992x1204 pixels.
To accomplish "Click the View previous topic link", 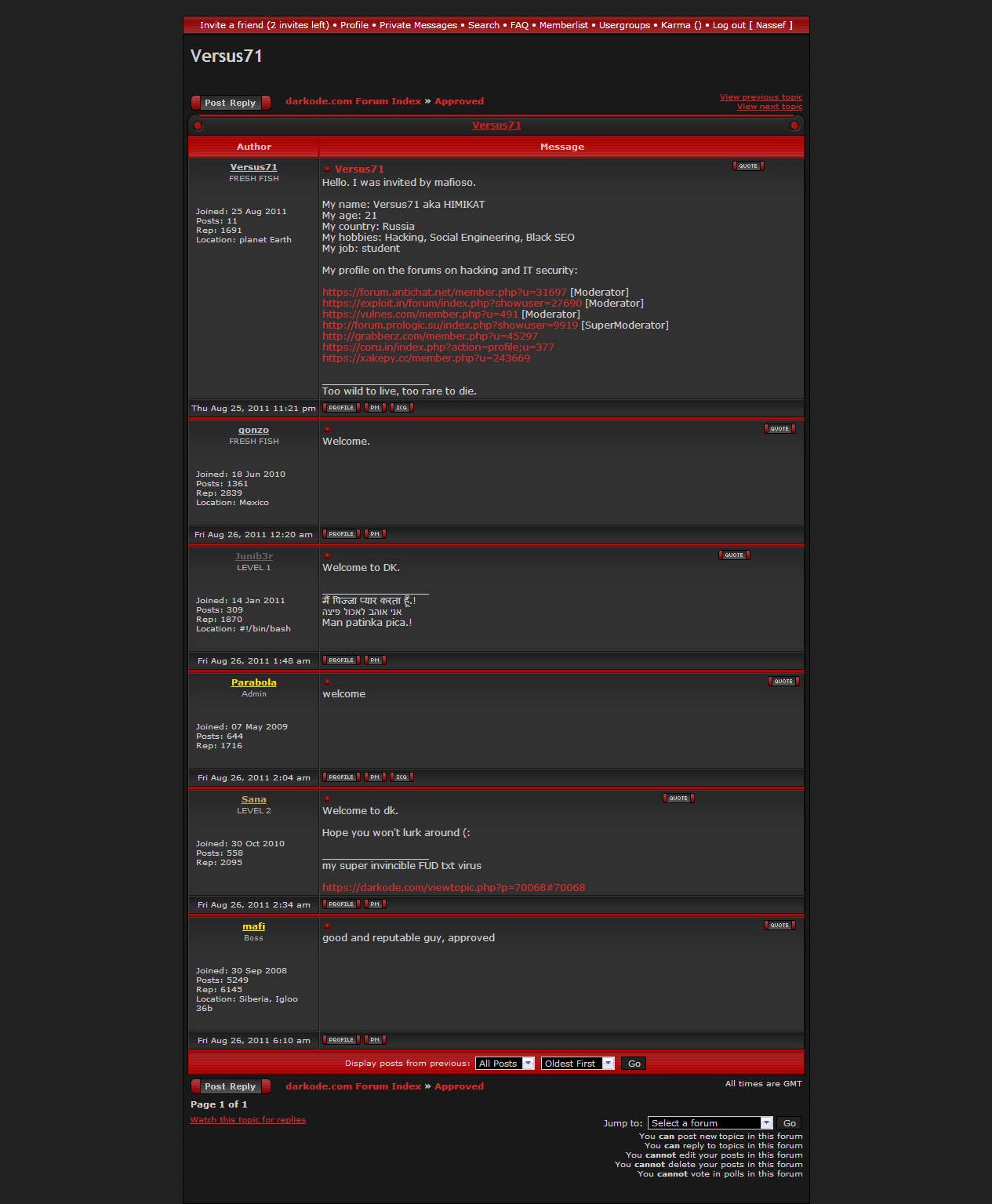I will coord(761,97).
